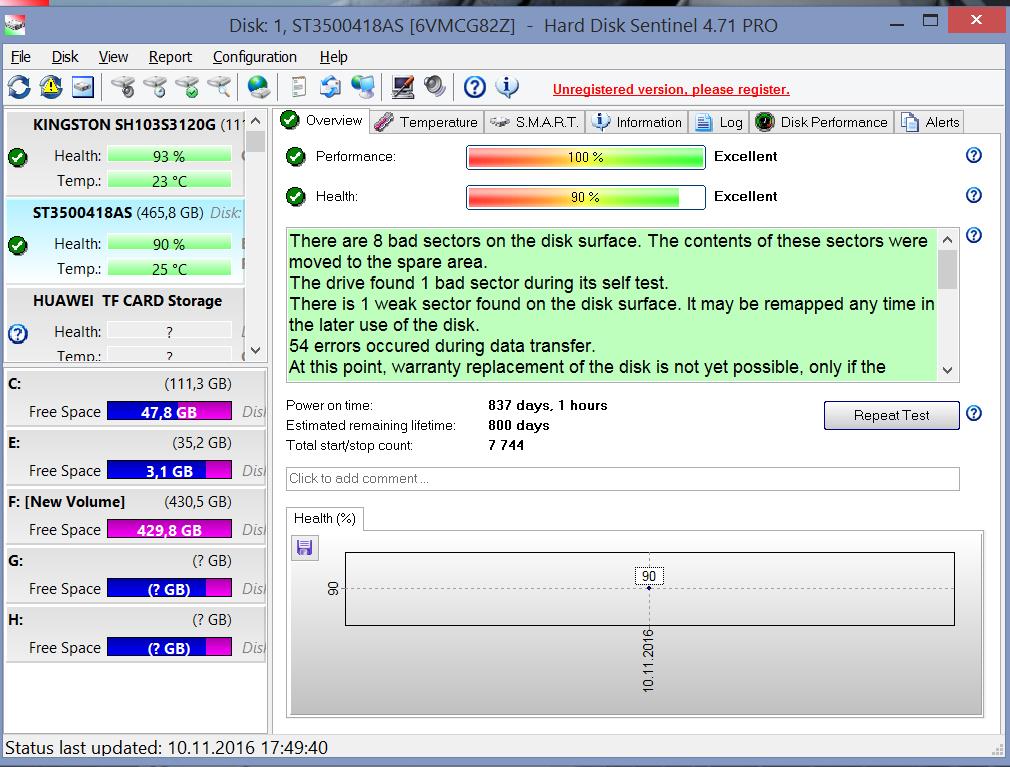1010x767 pixels.
Task: Click the blue question mark help toolbar icon
Action: (475, 88)
